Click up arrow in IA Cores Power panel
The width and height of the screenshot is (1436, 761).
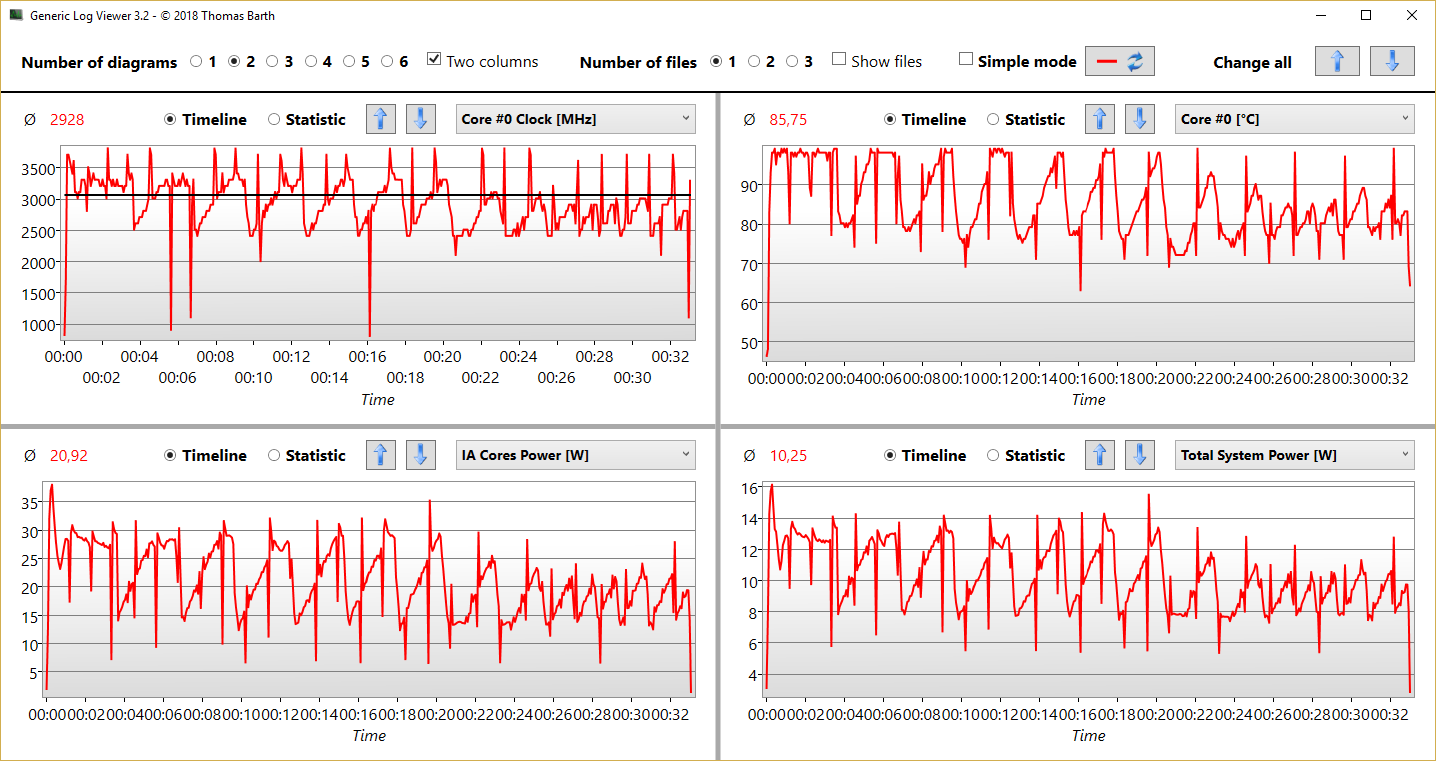(380, 455)
